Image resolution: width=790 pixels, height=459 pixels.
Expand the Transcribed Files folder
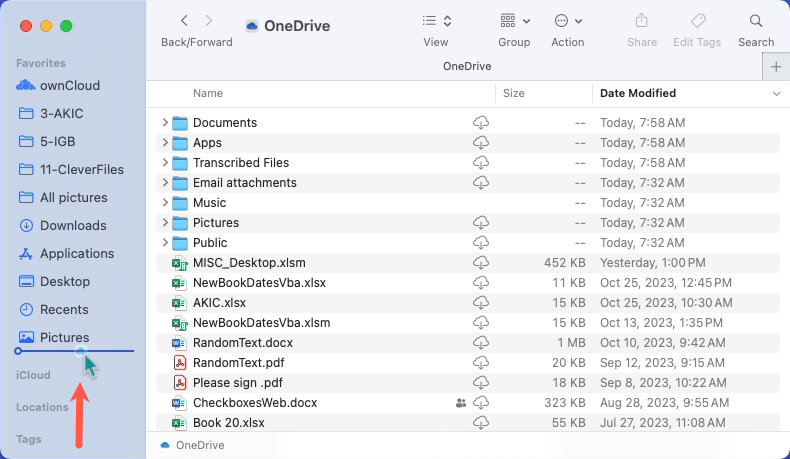(165, 163)
